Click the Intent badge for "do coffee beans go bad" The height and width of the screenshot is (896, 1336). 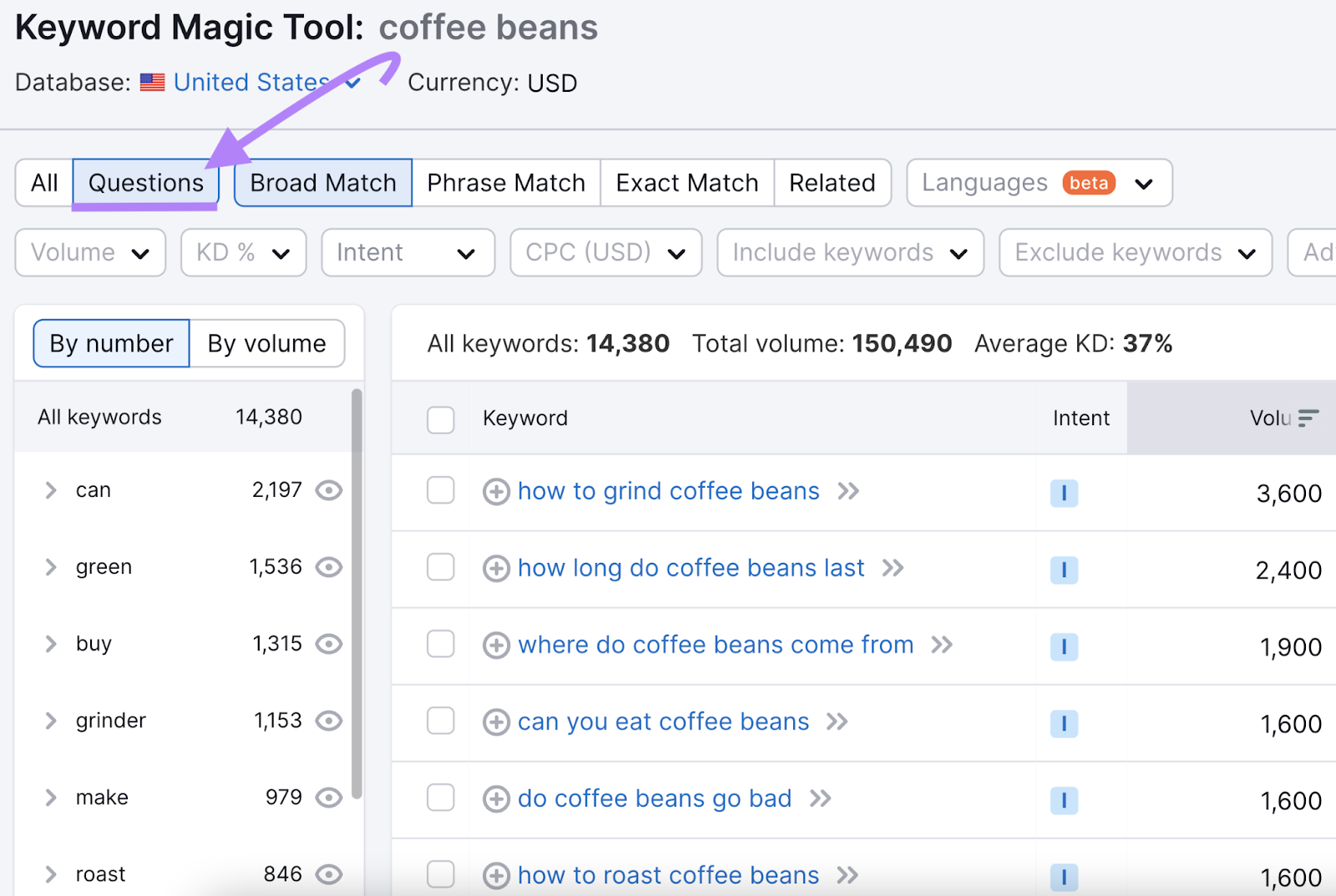click(x=1064, y=800)
